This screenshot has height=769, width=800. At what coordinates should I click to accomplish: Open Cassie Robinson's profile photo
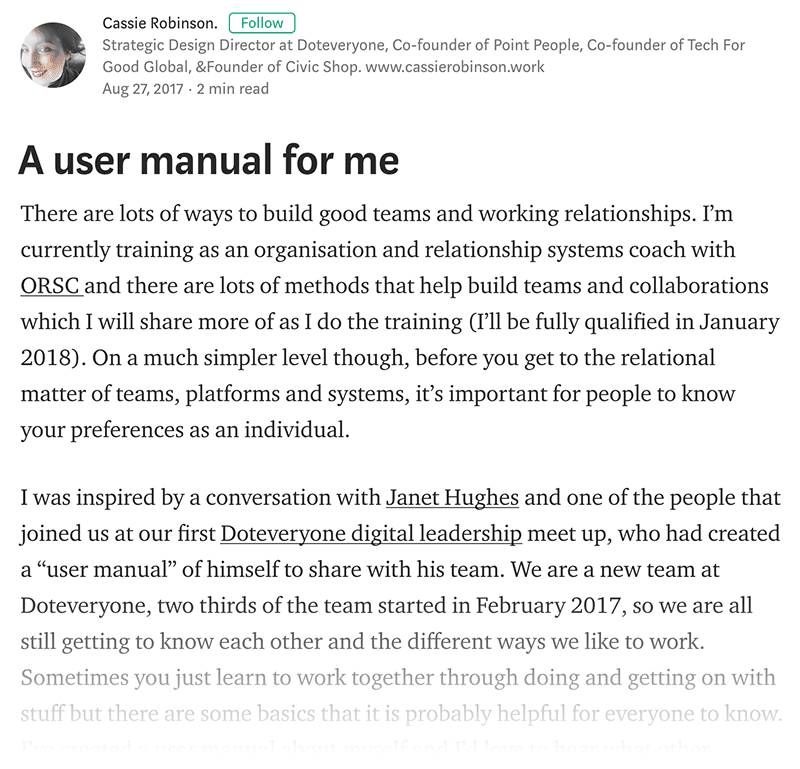tap(53, 55)
